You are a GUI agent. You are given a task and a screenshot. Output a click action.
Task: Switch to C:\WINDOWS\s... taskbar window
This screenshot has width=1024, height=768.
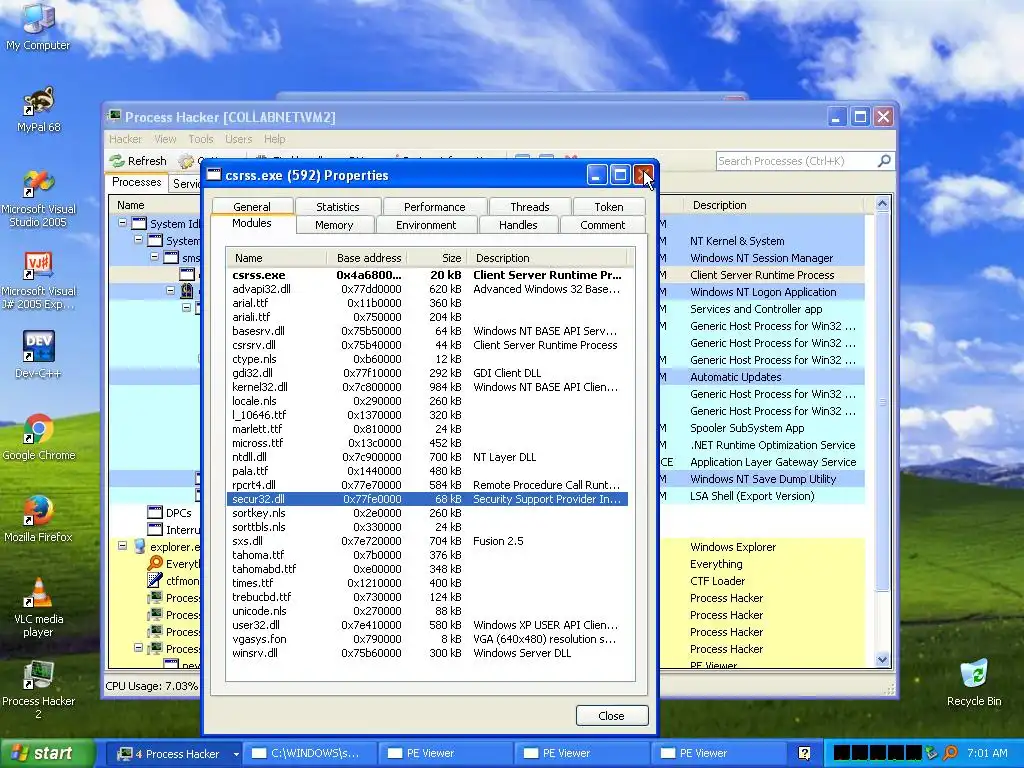pyautogui.click(x=310, y=753)
